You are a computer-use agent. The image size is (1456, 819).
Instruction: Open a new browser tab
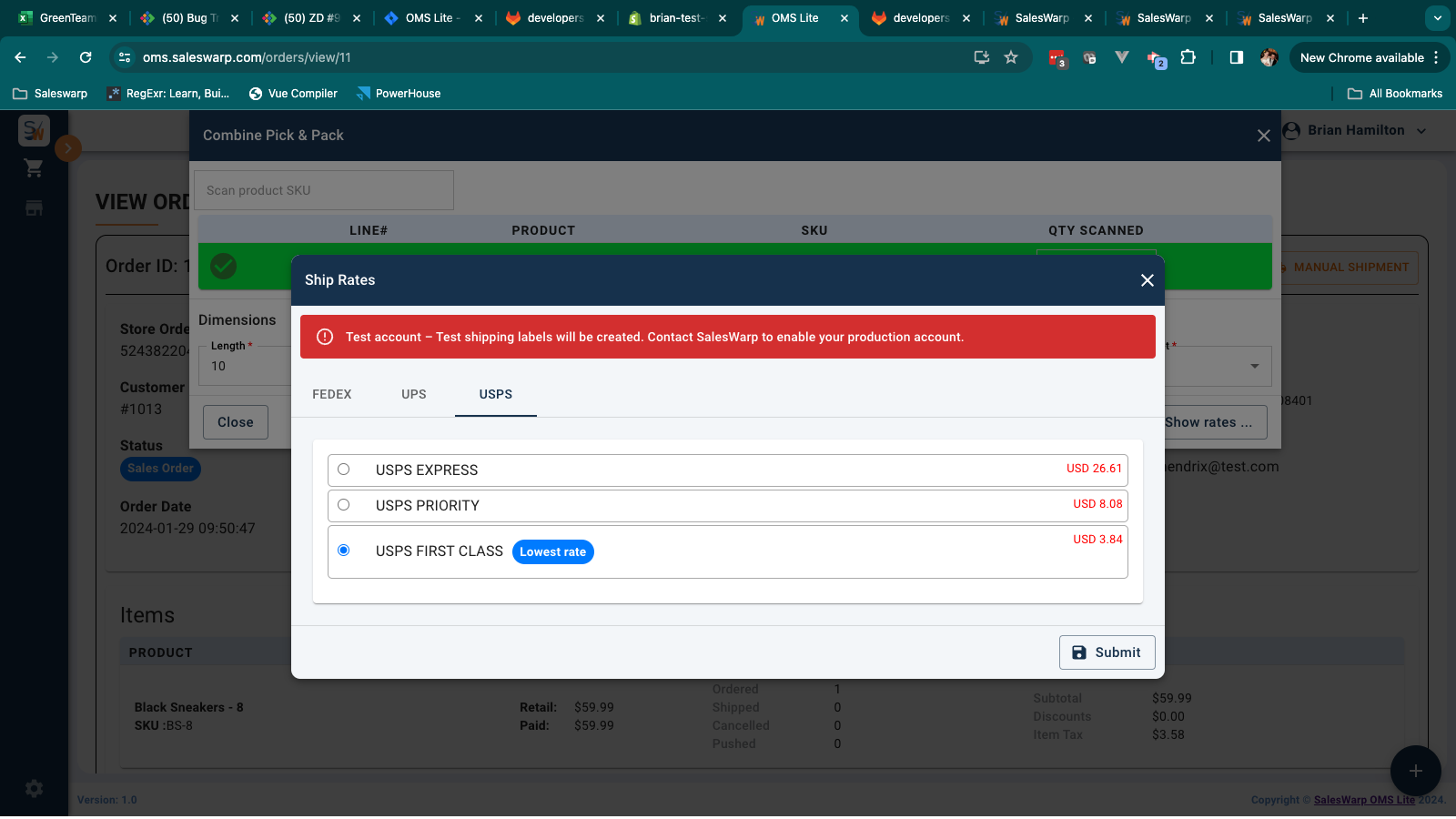click(x=1363, y=18)
